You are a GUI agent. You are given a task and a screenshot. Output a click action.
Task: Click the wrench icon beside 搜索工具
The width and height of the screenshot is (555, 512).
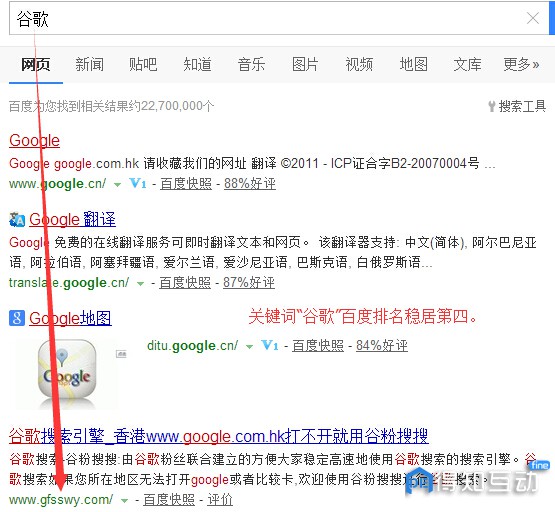click(x=492, y=107)
